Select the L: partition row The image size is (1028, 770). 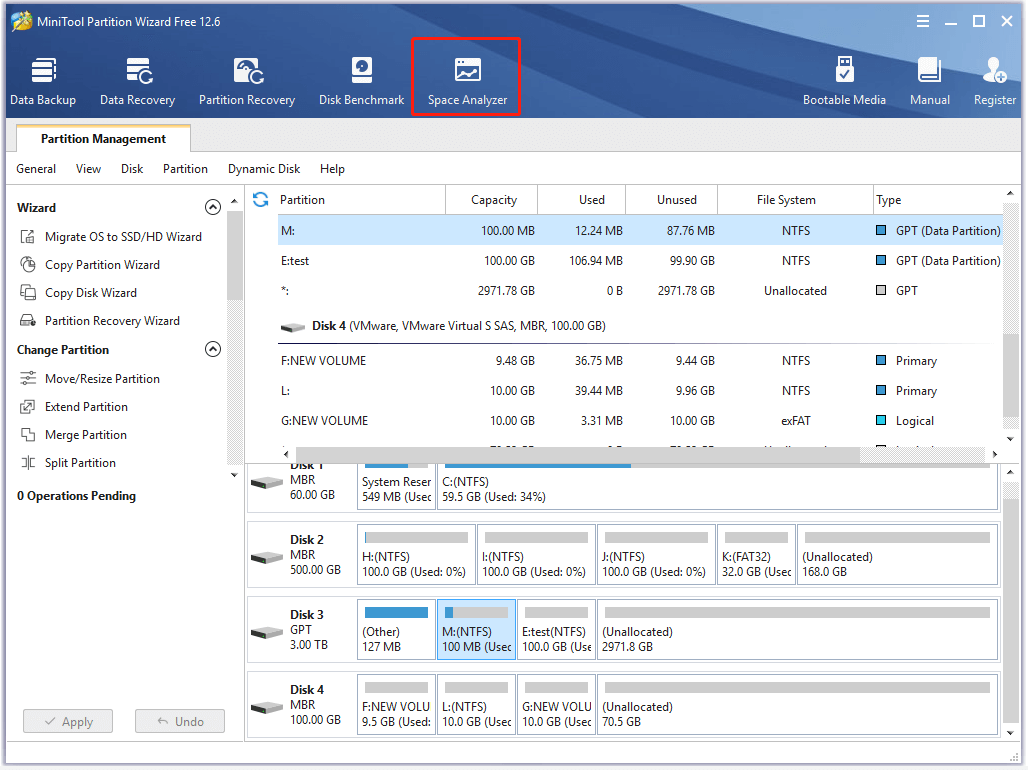[639, 391]
